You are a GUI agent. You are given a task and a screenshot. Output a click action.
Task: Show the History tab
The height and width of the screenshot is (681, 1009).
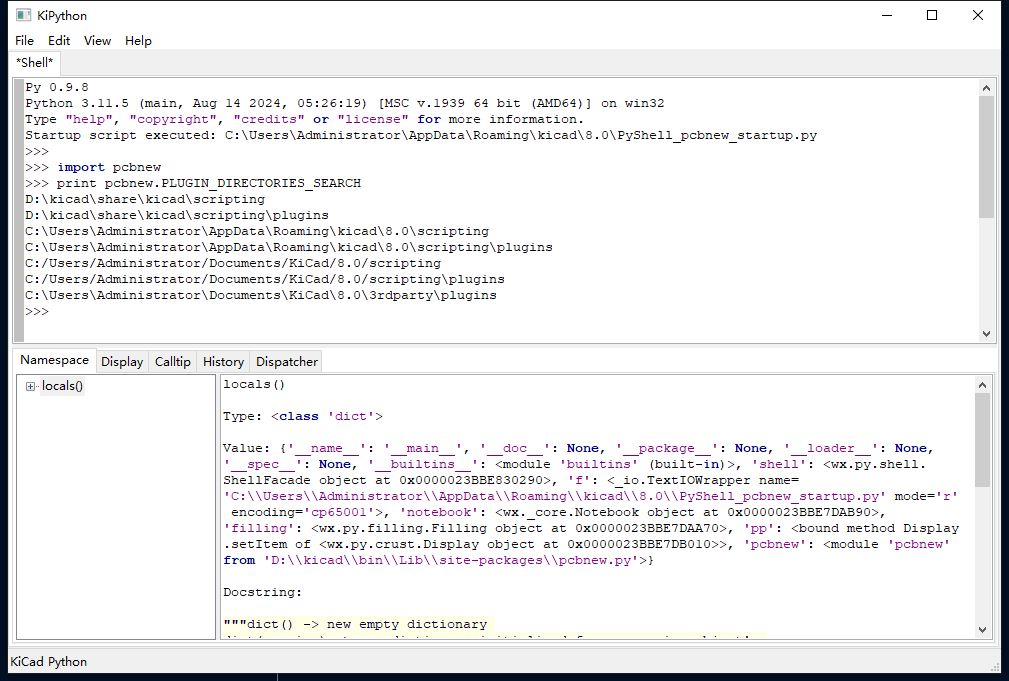[223, 362]
